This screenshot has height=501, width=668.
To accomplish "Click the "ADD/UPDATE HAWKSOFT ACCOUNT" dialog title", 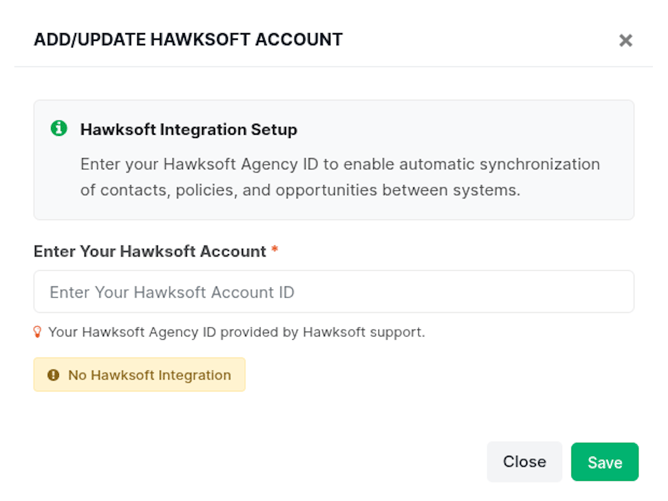I will (x=188, y=40).
